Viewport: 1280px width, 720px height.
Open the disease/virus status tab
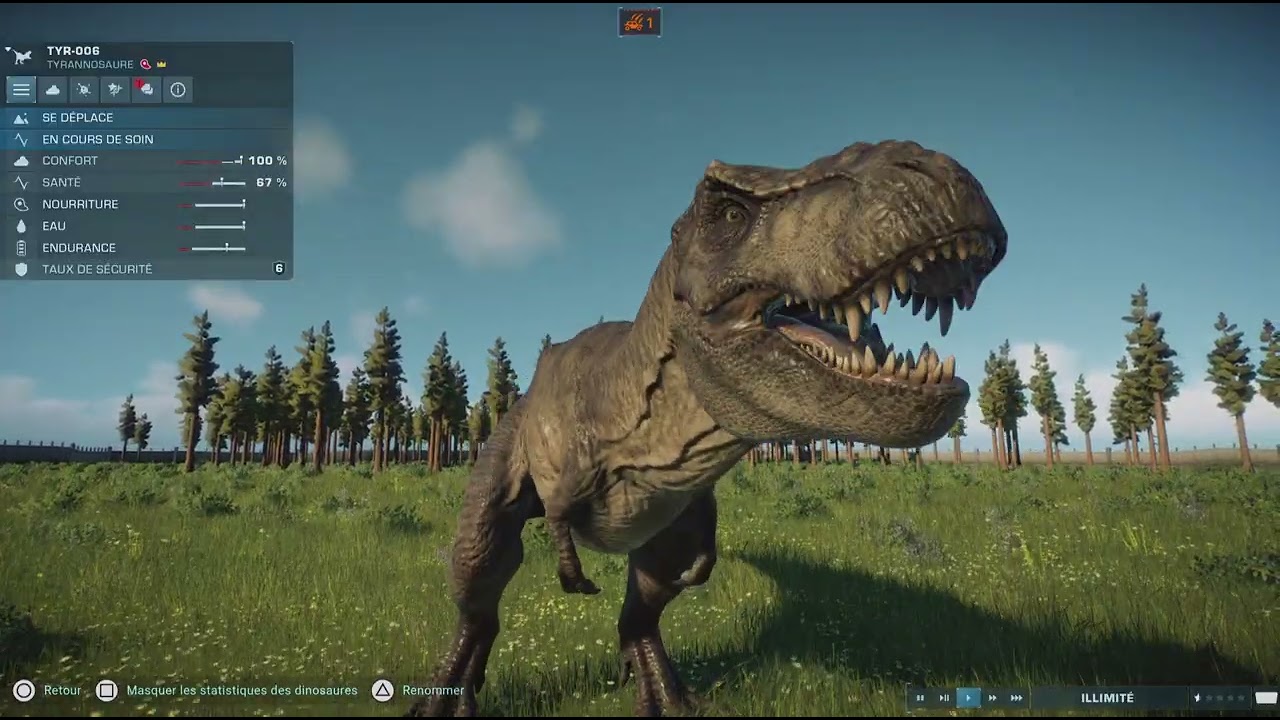(84, 90)
